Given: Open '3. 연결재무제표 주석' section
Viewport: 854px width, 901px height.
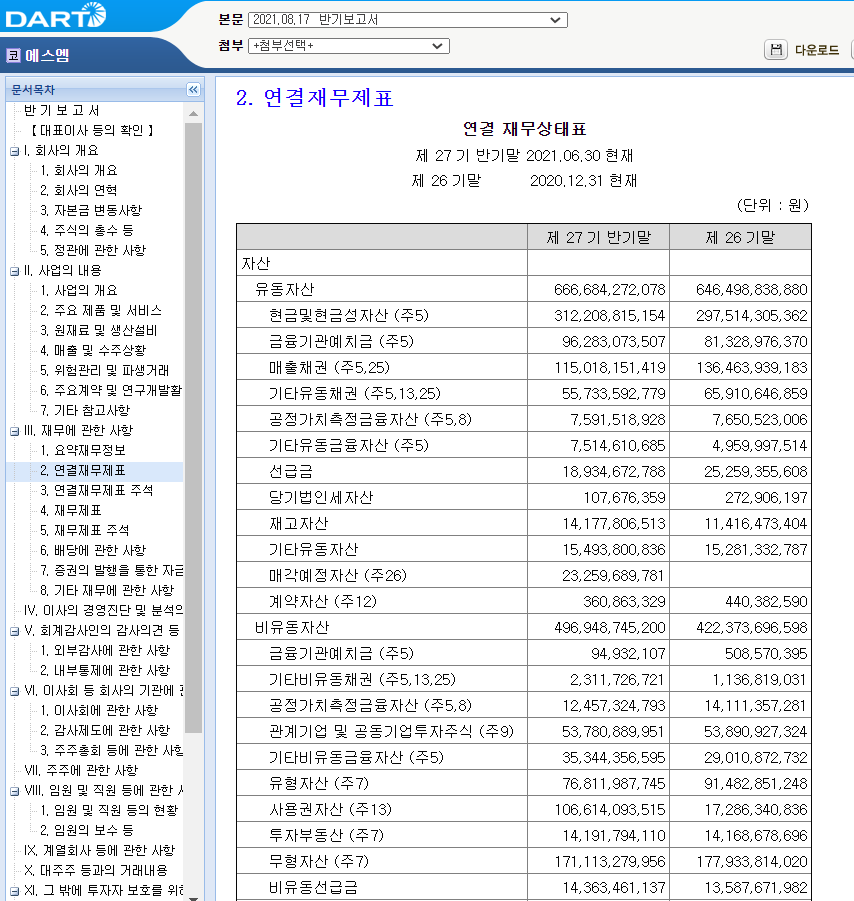Looking at the screenshot, I should coord(97,490).
